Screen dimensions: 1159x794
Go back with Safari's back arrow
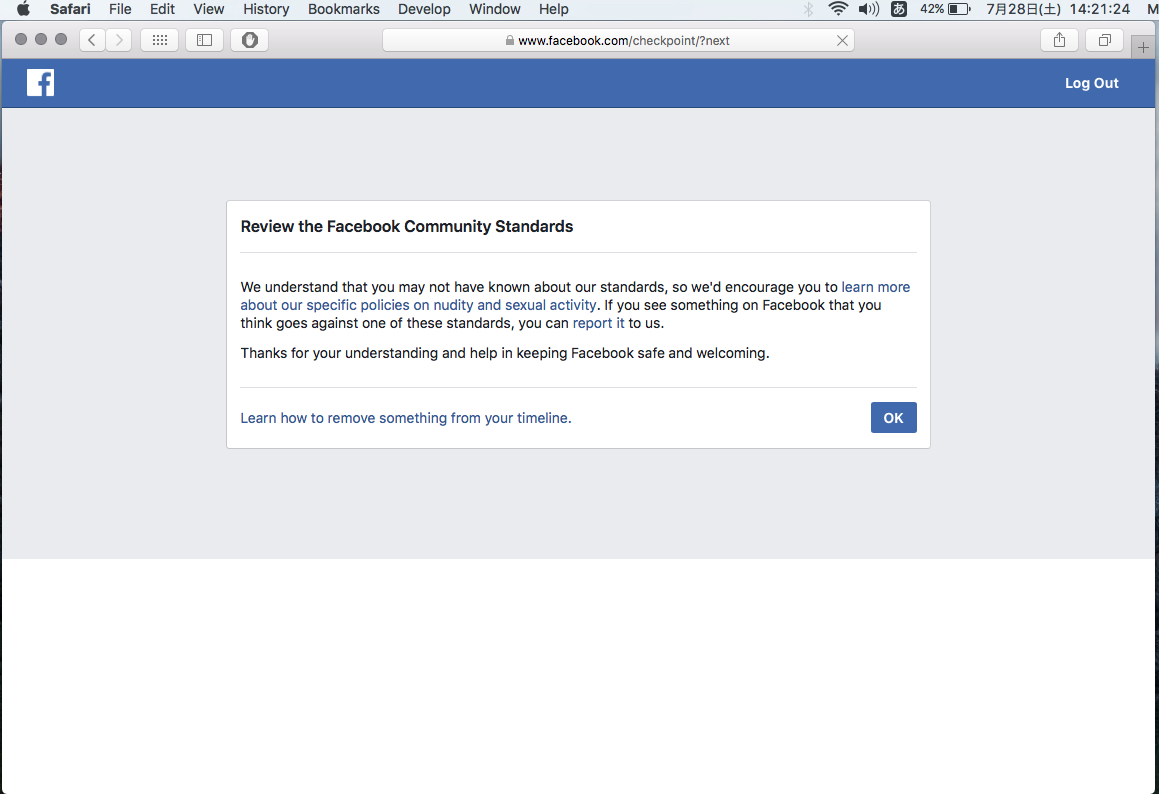coord(92,40)
